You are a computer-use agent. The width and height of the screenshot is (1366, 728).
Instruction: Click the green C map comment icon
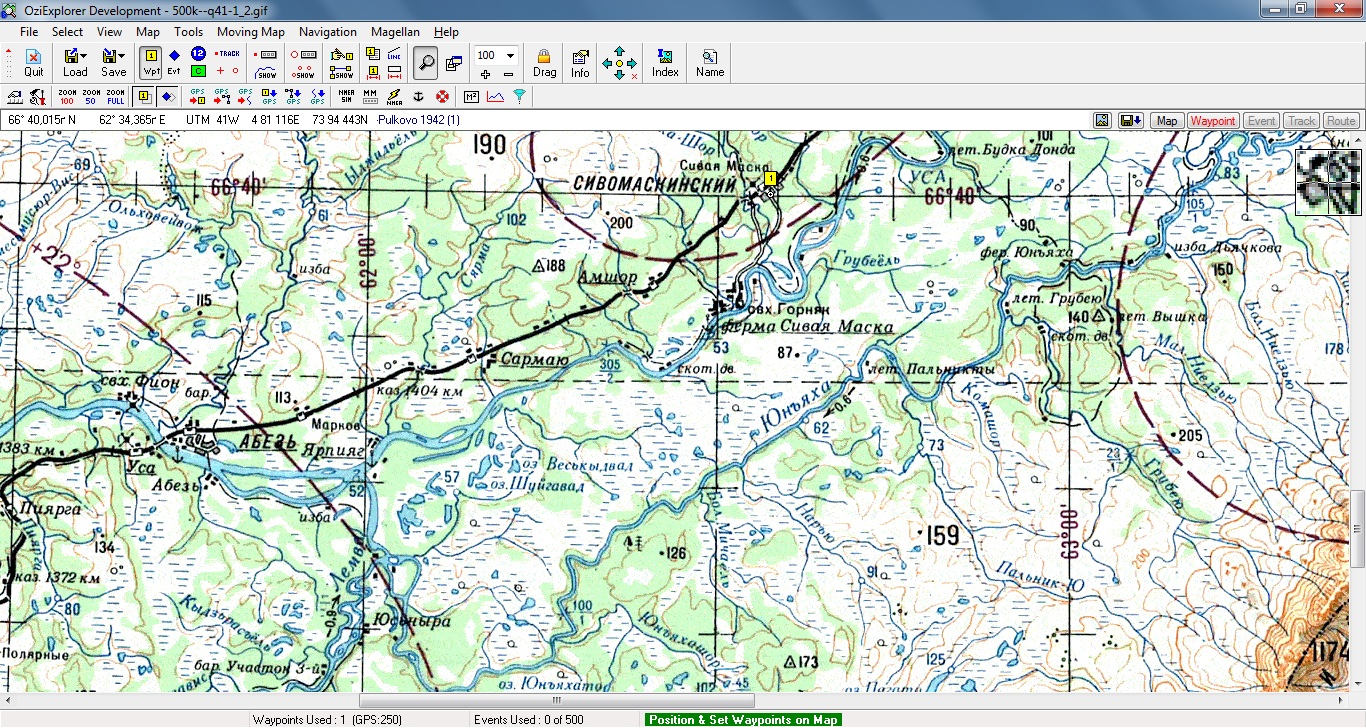pos(198,71)
